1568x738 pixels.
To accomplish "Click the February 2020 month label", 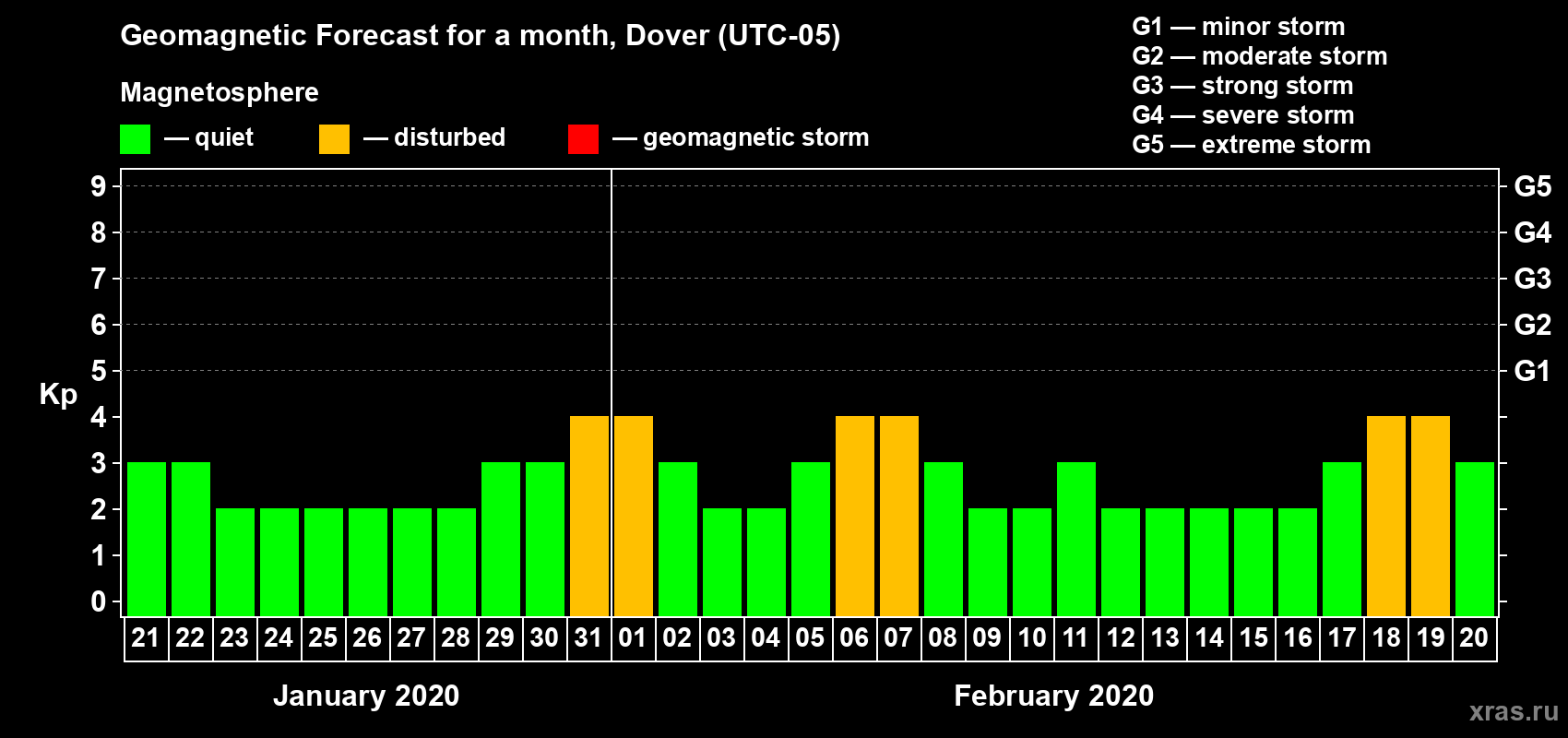I will coord(1053,696).
